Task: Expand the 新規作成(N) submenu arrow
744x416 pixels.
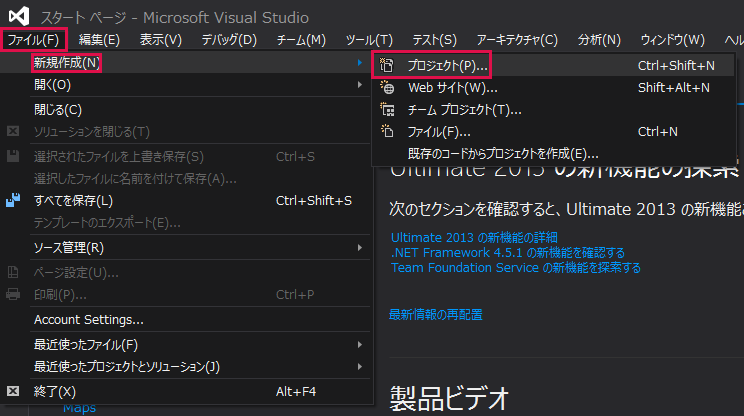Action: [360, 63]
